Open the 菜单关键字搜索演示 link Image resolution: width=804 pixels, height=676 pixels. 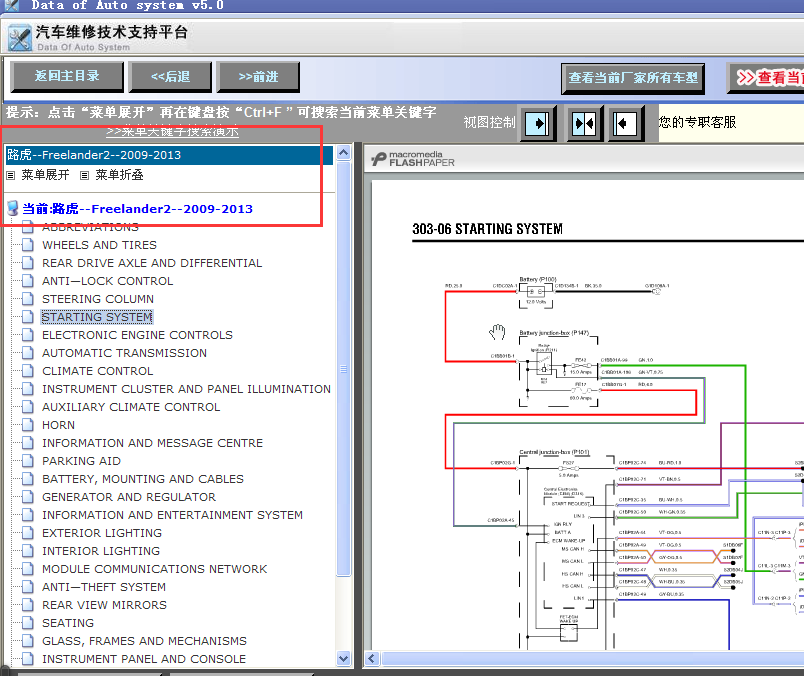pos(172,131)
